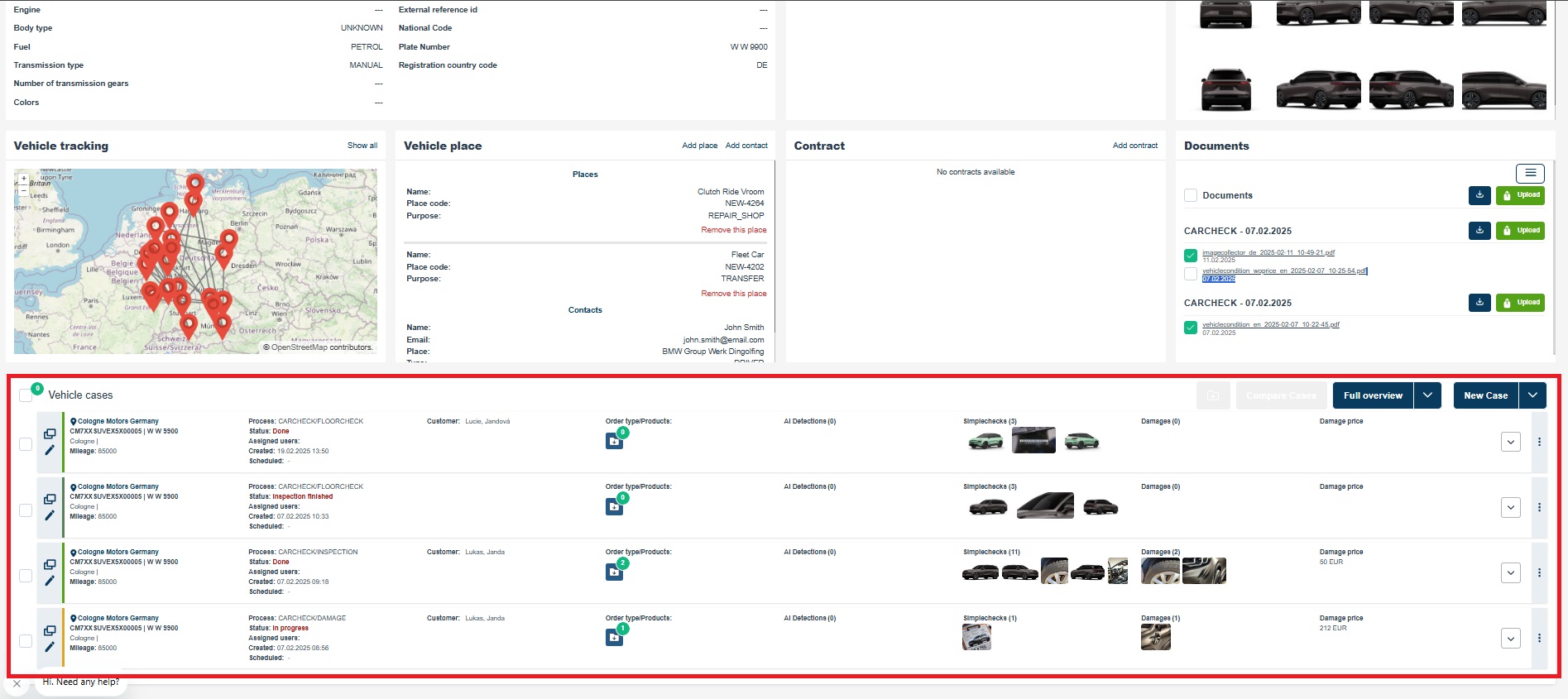Open the Documents panel hamburger menu

1530,173
